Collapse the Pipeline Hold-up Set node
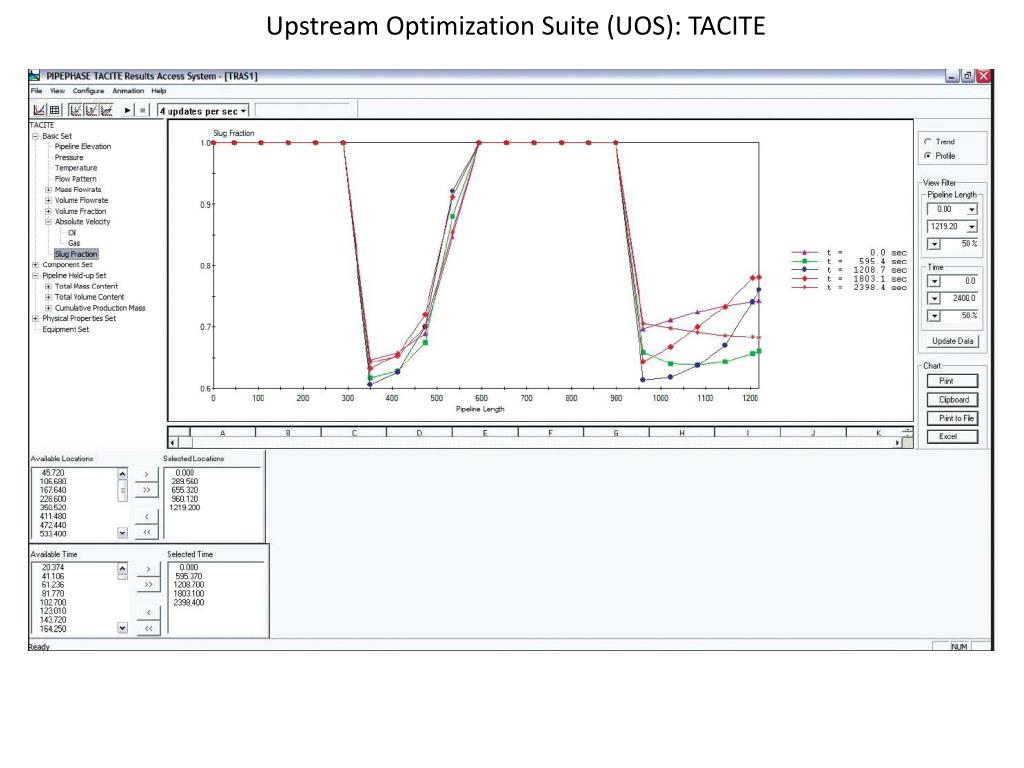This screenshot has height=768, width=1024. tap(36, 276)
